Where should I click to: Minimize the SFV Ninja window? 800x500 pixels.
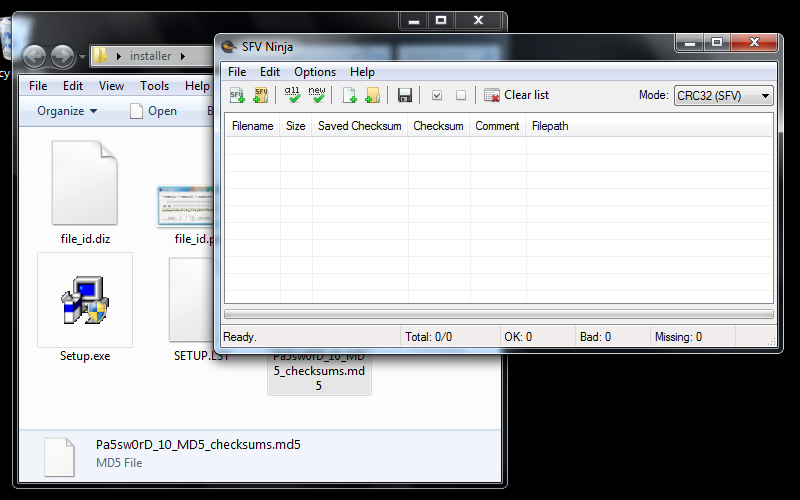pos(690,43)
